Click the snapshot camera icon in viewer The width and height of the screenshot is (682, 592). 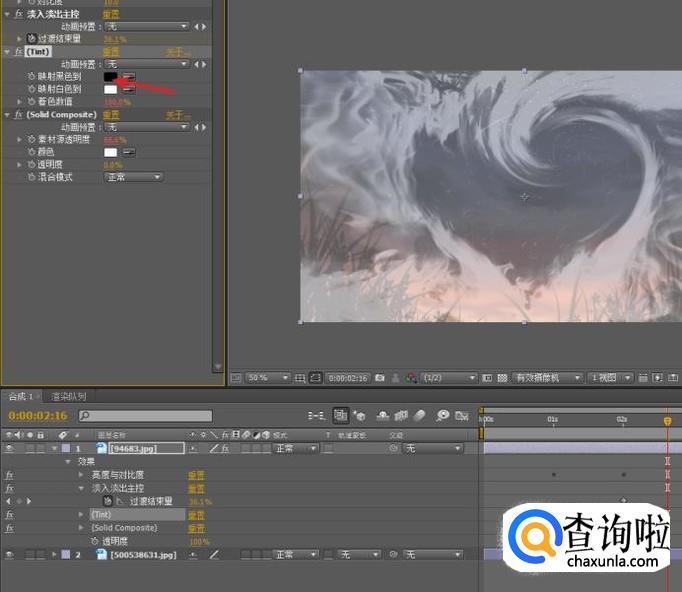coord(380,378)
